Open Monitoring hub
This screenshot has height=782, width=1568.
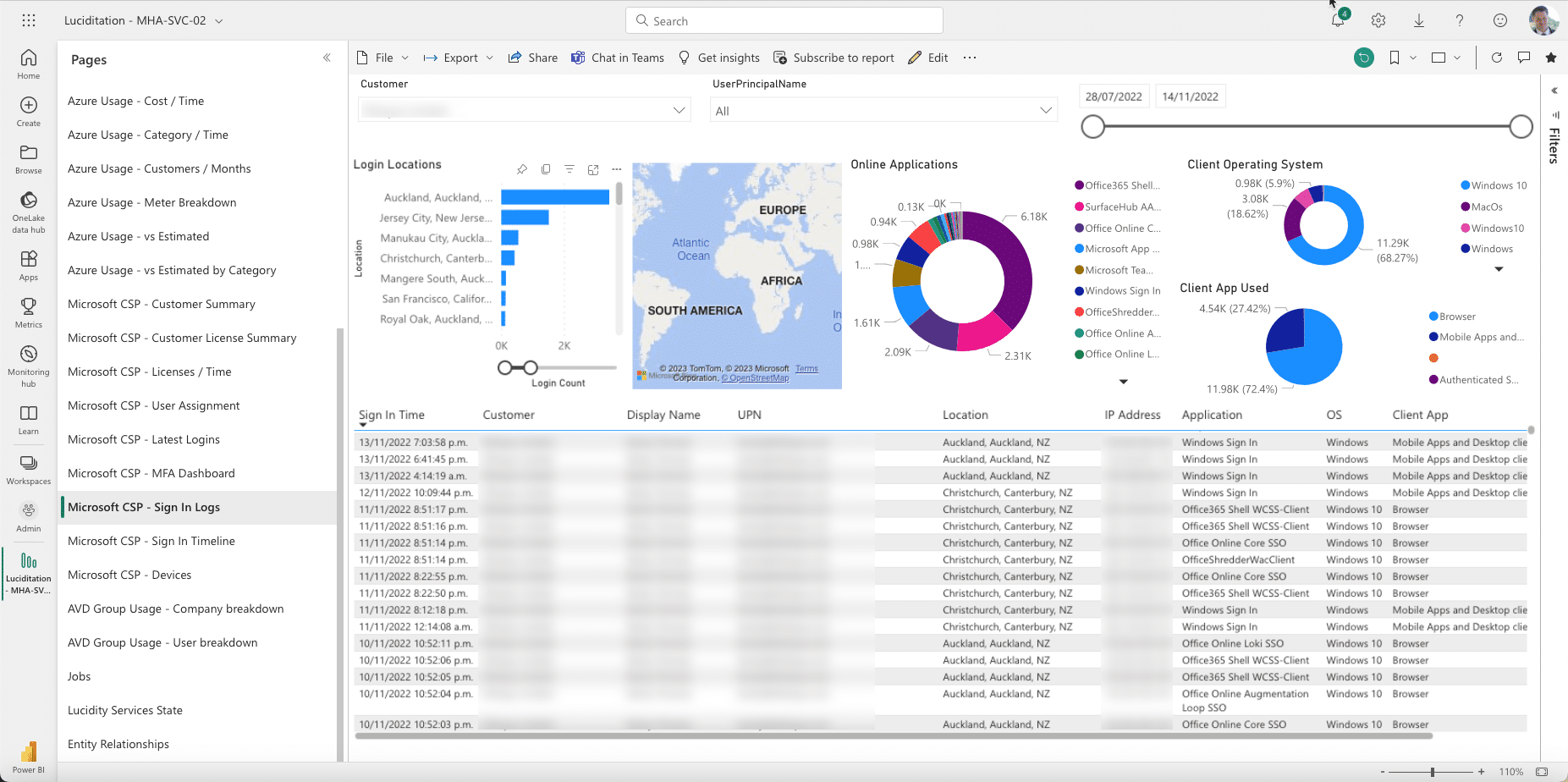click(x=29, y=366)
